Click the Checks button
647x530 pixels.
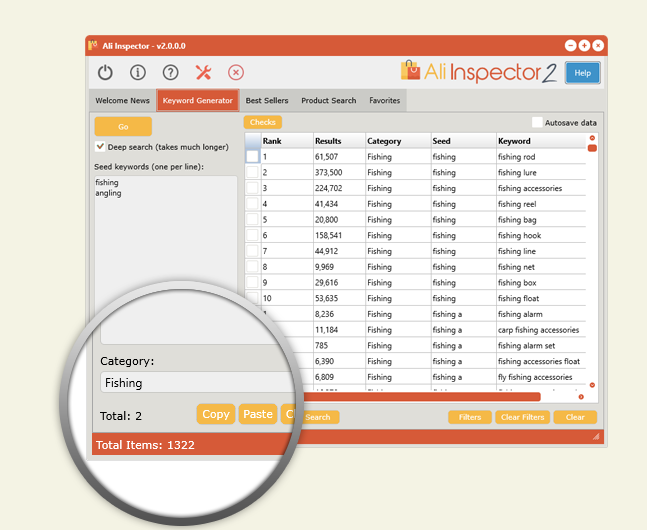click(x=262, y=122)
